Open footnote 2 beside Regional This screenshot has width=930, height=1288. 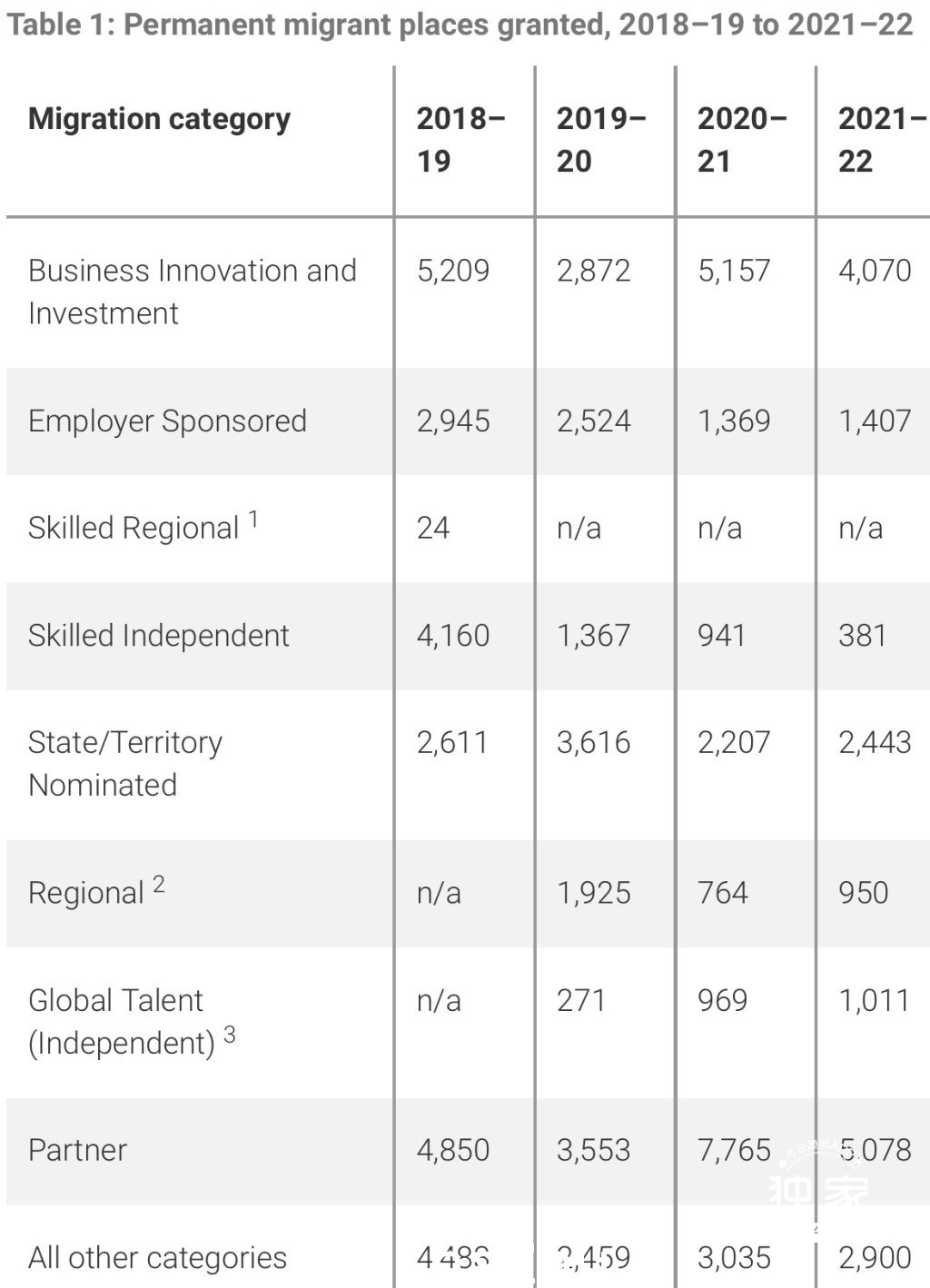(x=159, y=884)
